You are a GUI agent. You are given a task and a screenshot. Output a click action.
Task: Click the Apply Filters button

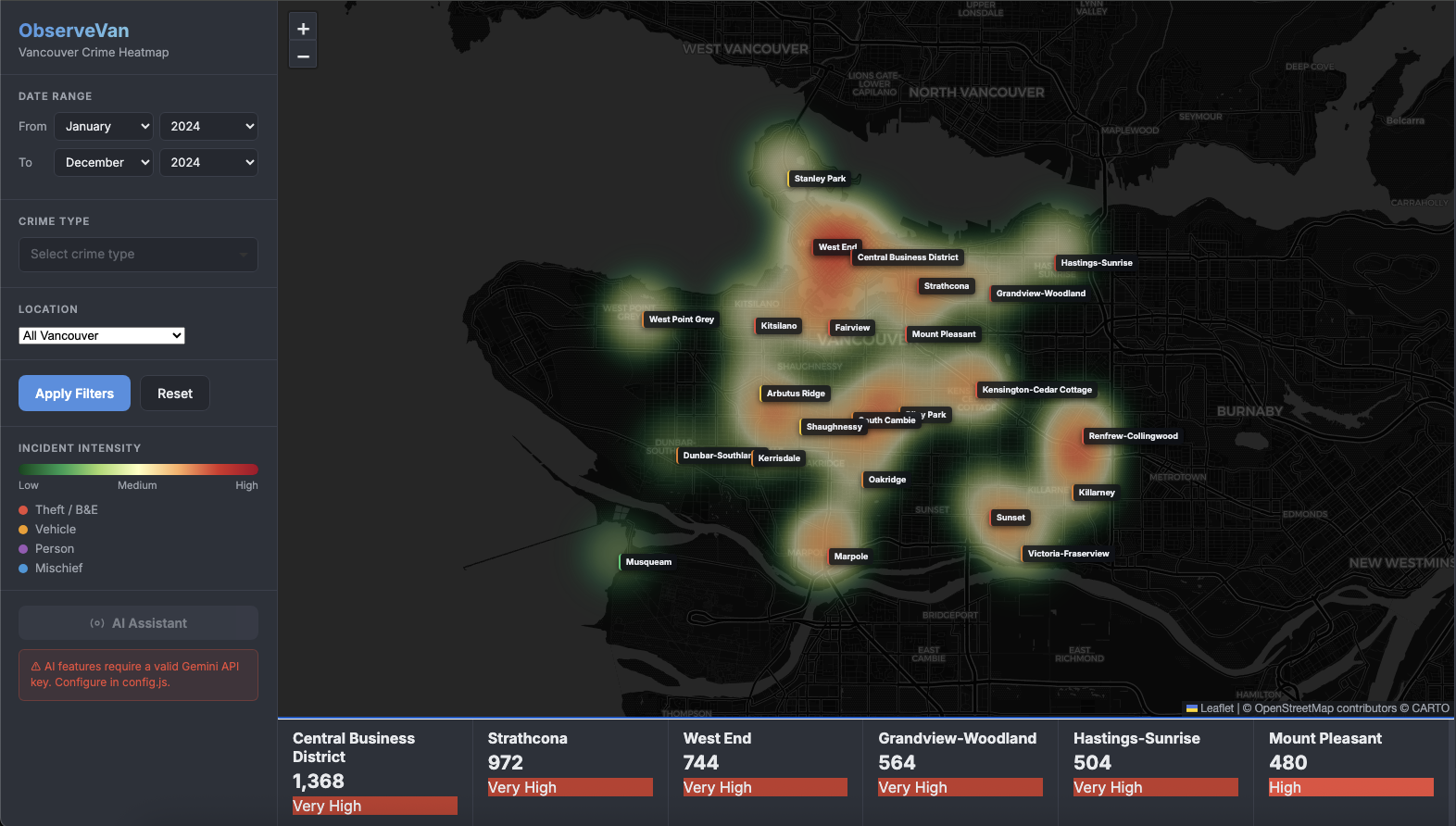point(74,394)
